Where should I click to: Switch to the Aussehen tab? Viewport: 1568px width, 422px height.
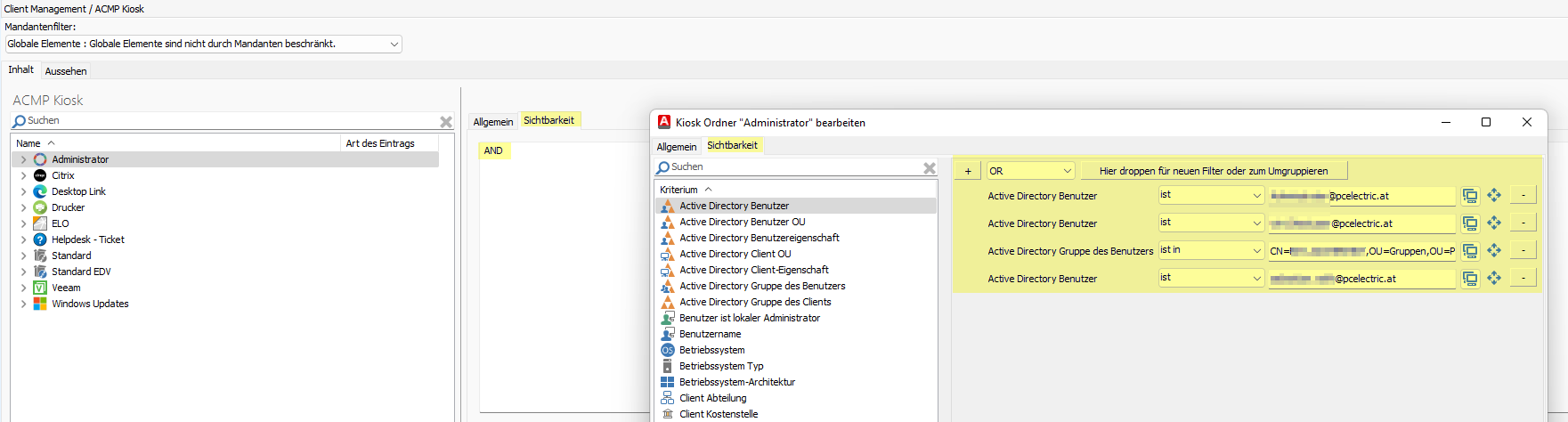[x=66, y=71]
